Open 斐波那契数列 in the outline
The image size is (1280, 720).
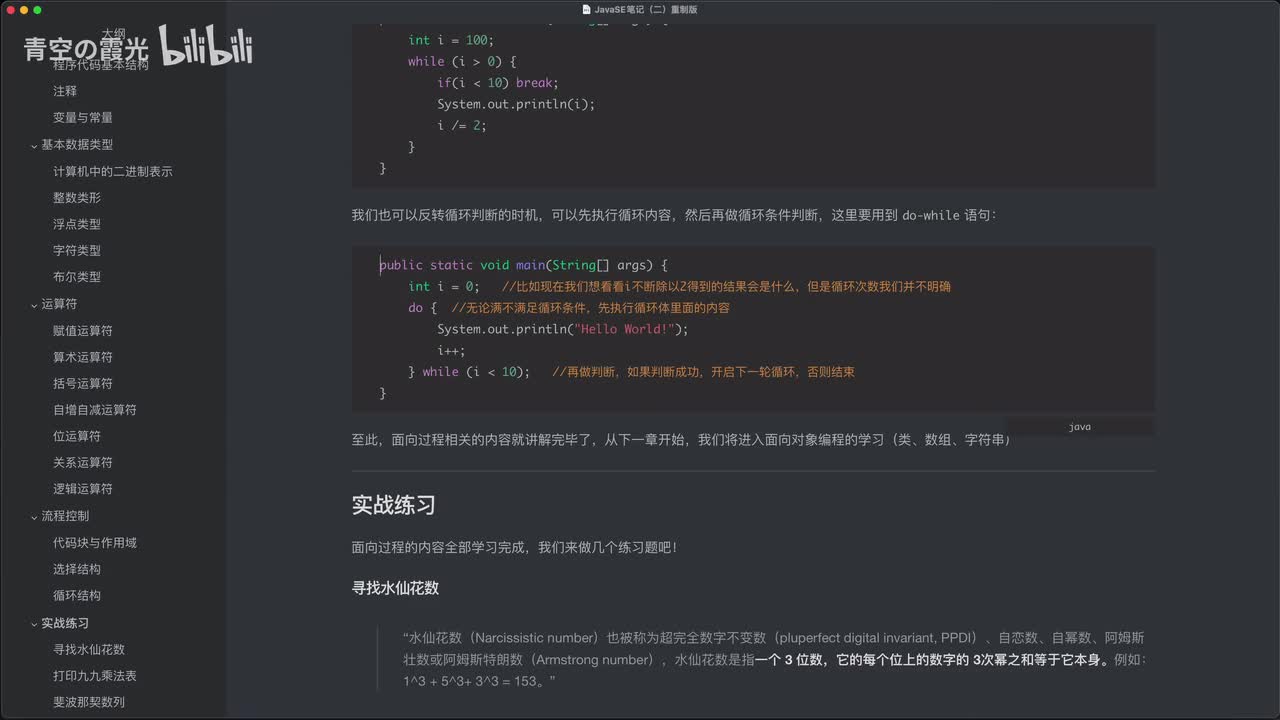89,702
